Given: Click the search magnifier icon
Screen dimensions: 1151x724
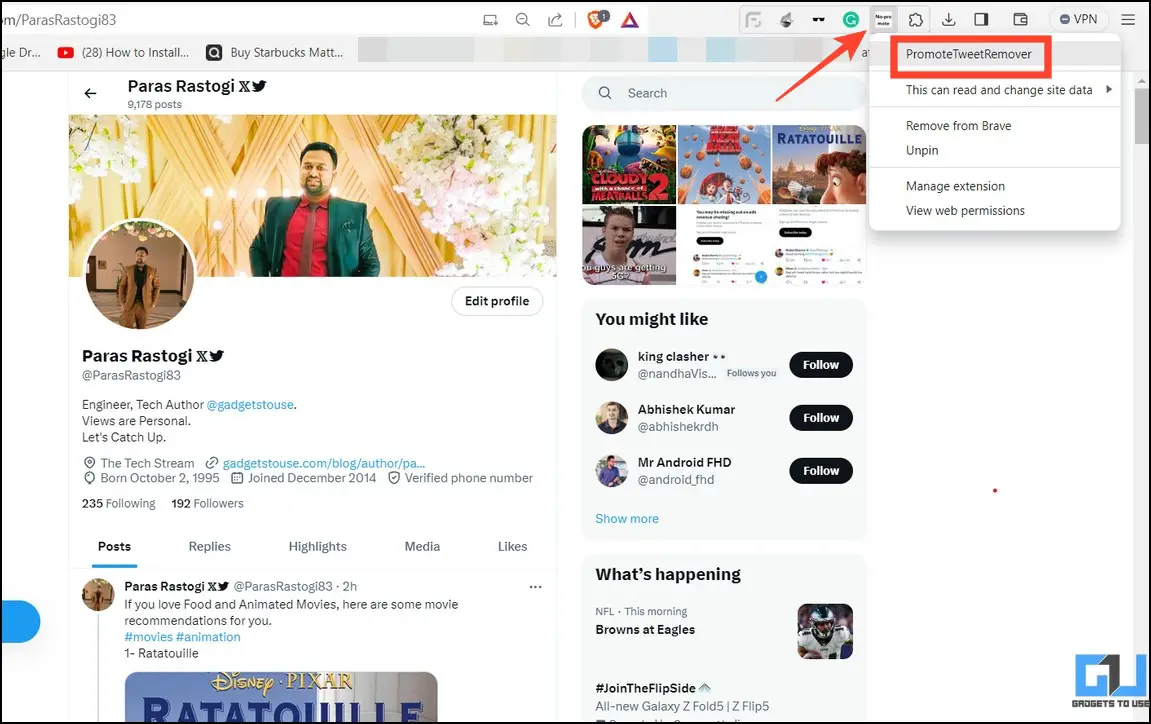Looking at the screenshot, I should tap(605, 93).
